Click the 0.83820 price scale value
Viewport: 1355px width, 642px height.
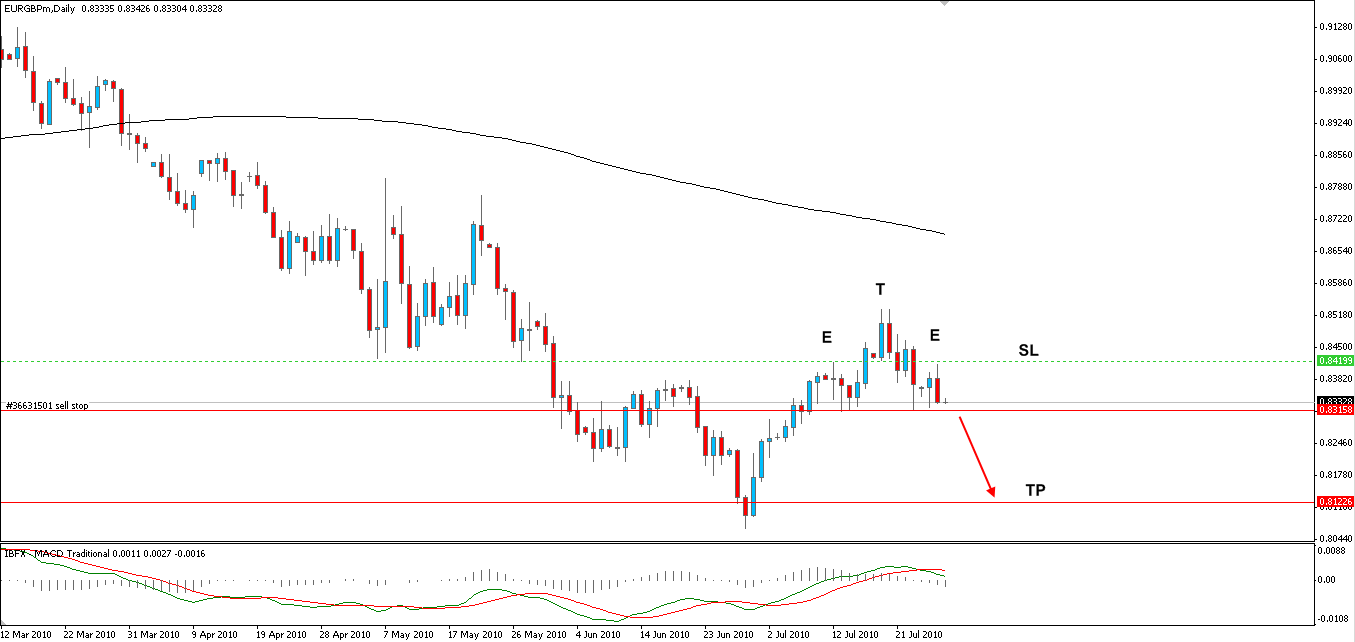coord(1336,379)
